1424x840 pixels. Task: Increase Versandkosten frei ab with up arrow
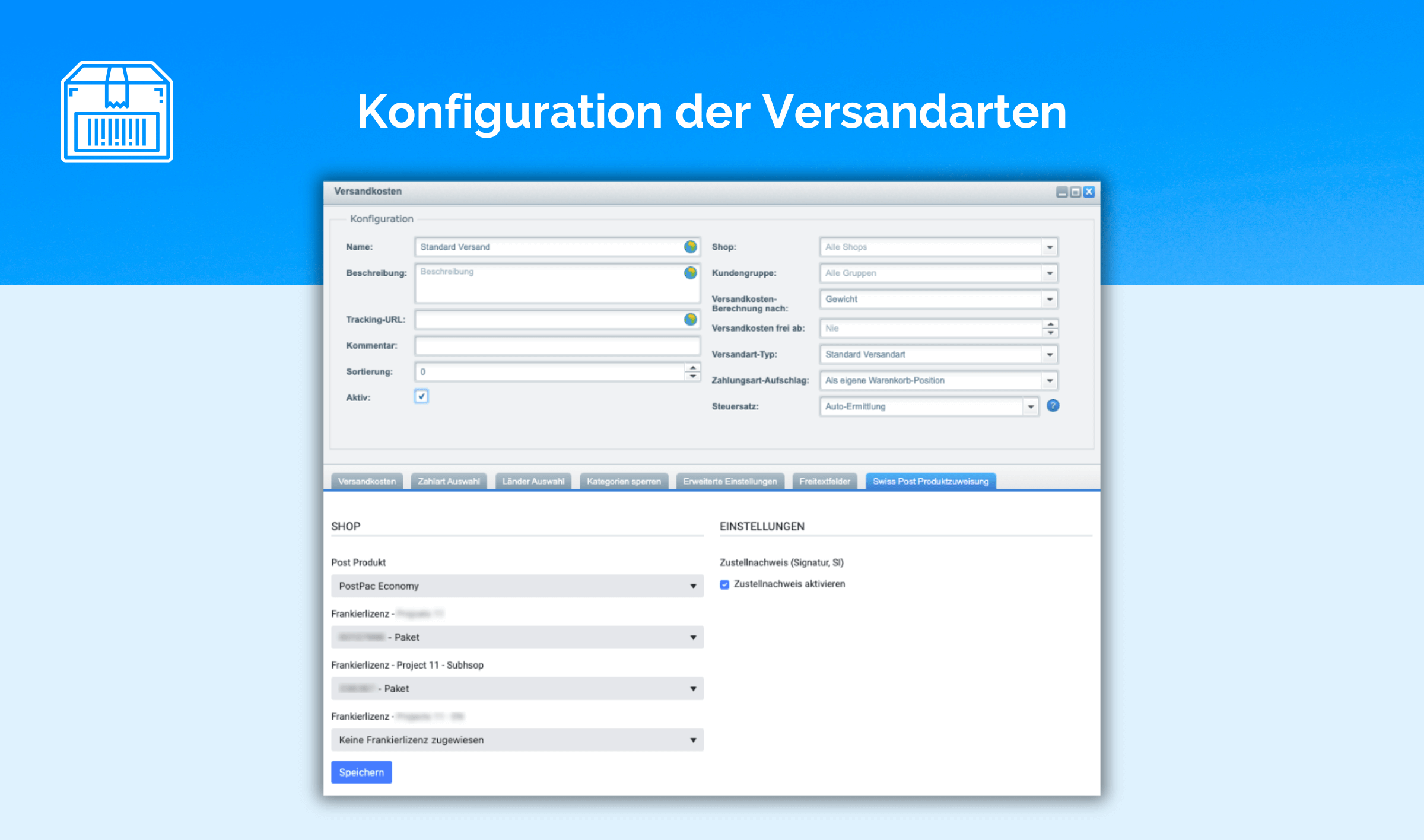[x=1050, y=324]
